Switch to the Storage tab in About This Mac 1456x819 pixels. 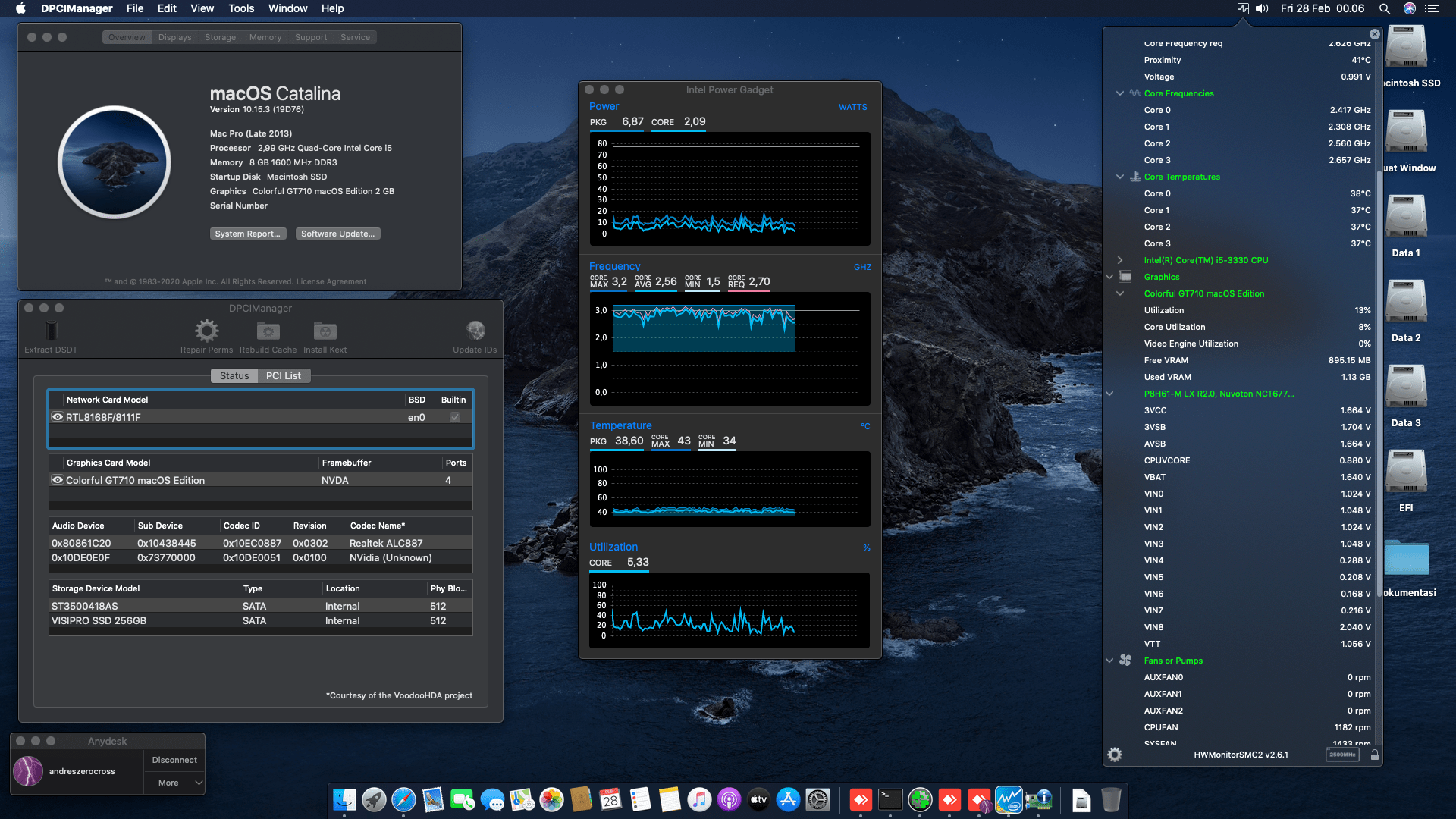coord(220,37)
